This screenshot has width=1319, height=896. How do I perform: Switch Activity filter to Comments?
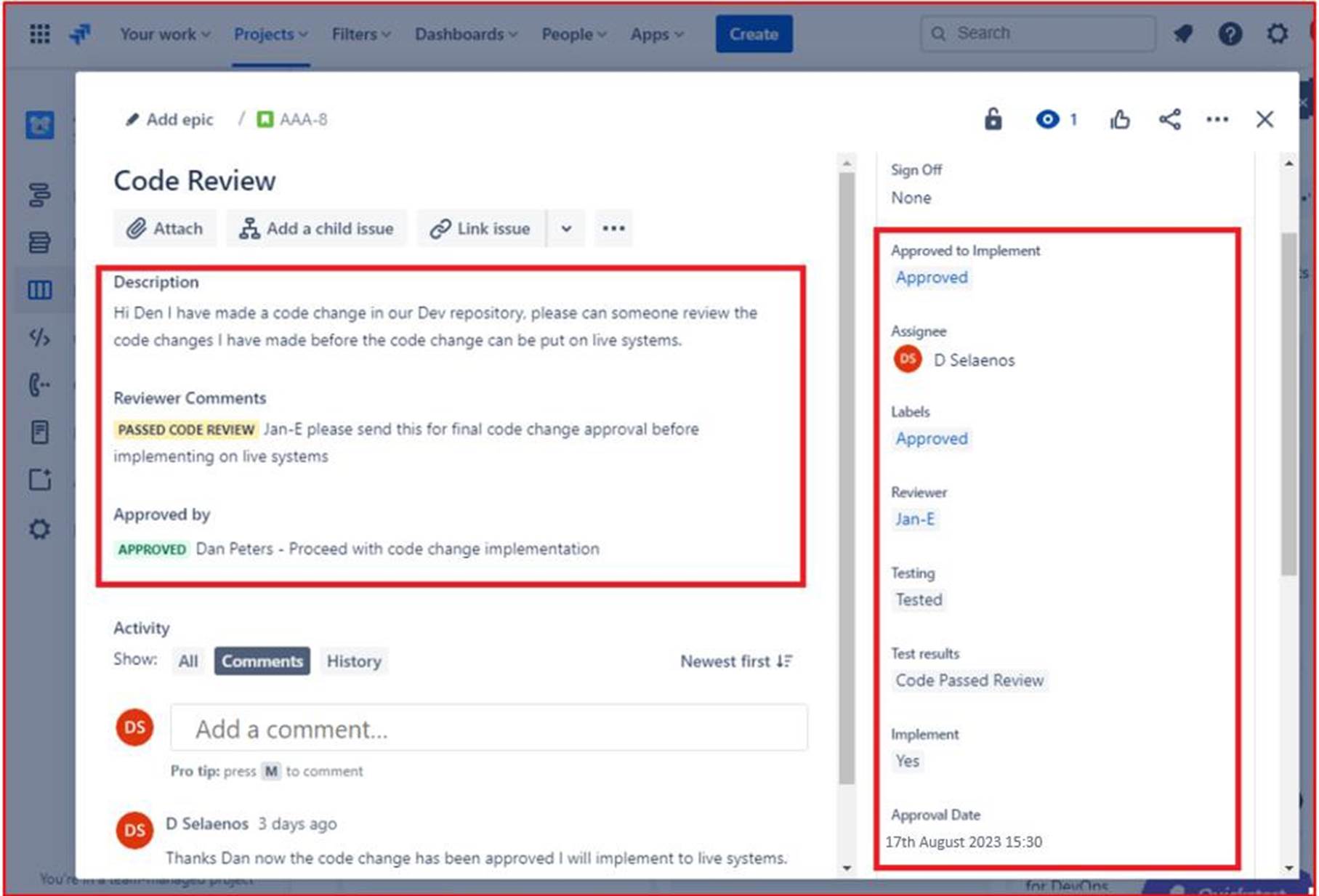262,661
